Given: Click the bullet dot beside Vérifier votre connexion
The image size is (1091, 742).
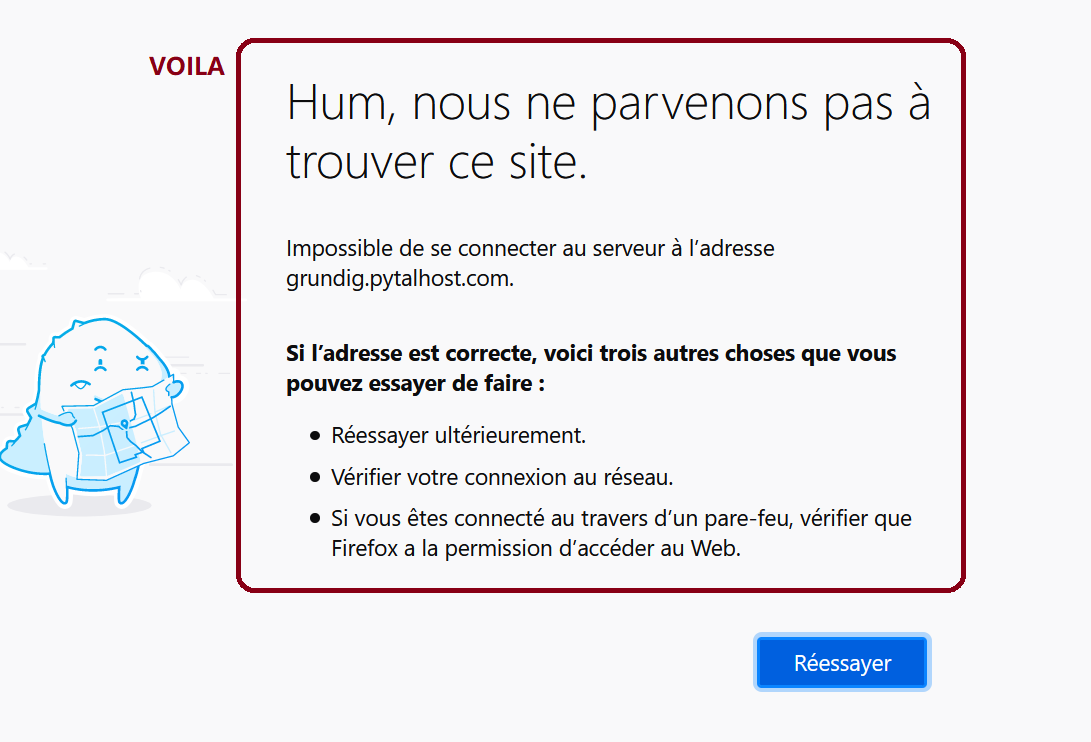Looking at the screenshot, I should tap(315, 477).
